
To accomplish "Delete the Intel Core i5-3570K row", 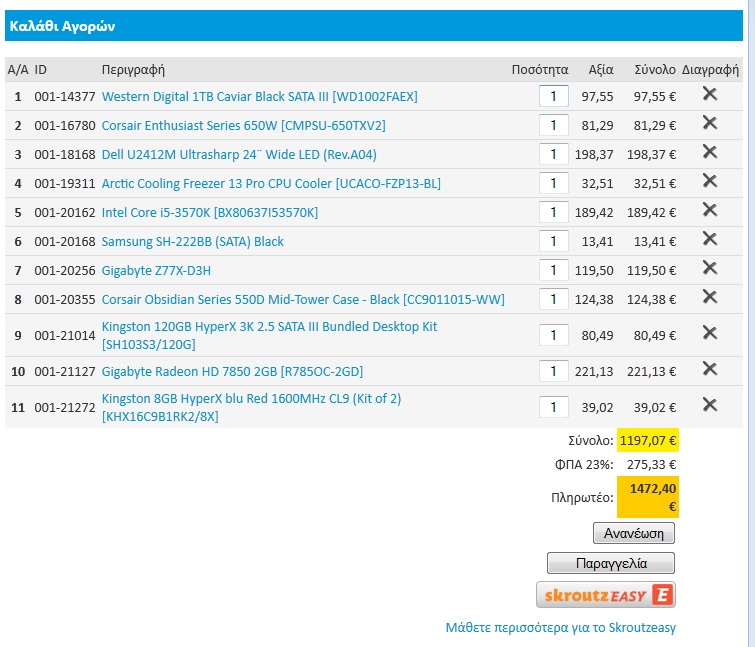I will tap(710, 209).
